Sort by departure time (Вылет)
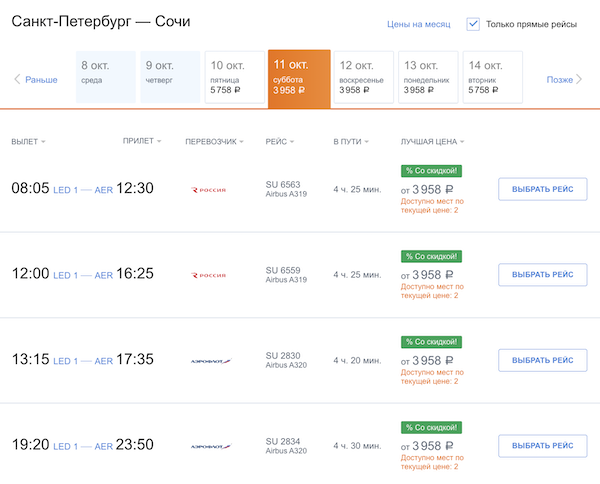600x484 pixels. [28, 142]
